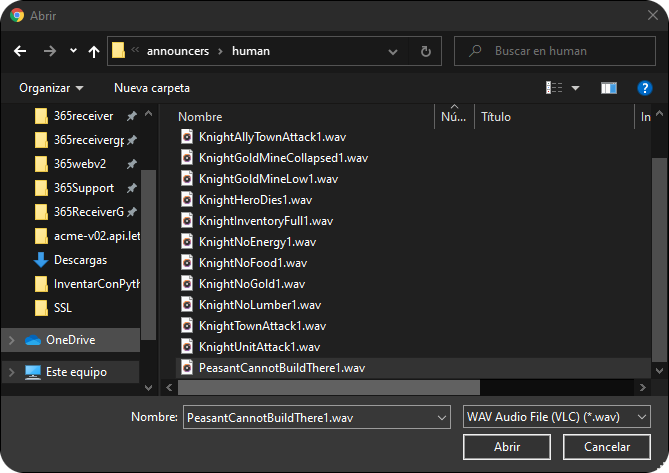
Task: Click the horizontal scrollbar of file list
Action: 330,386
